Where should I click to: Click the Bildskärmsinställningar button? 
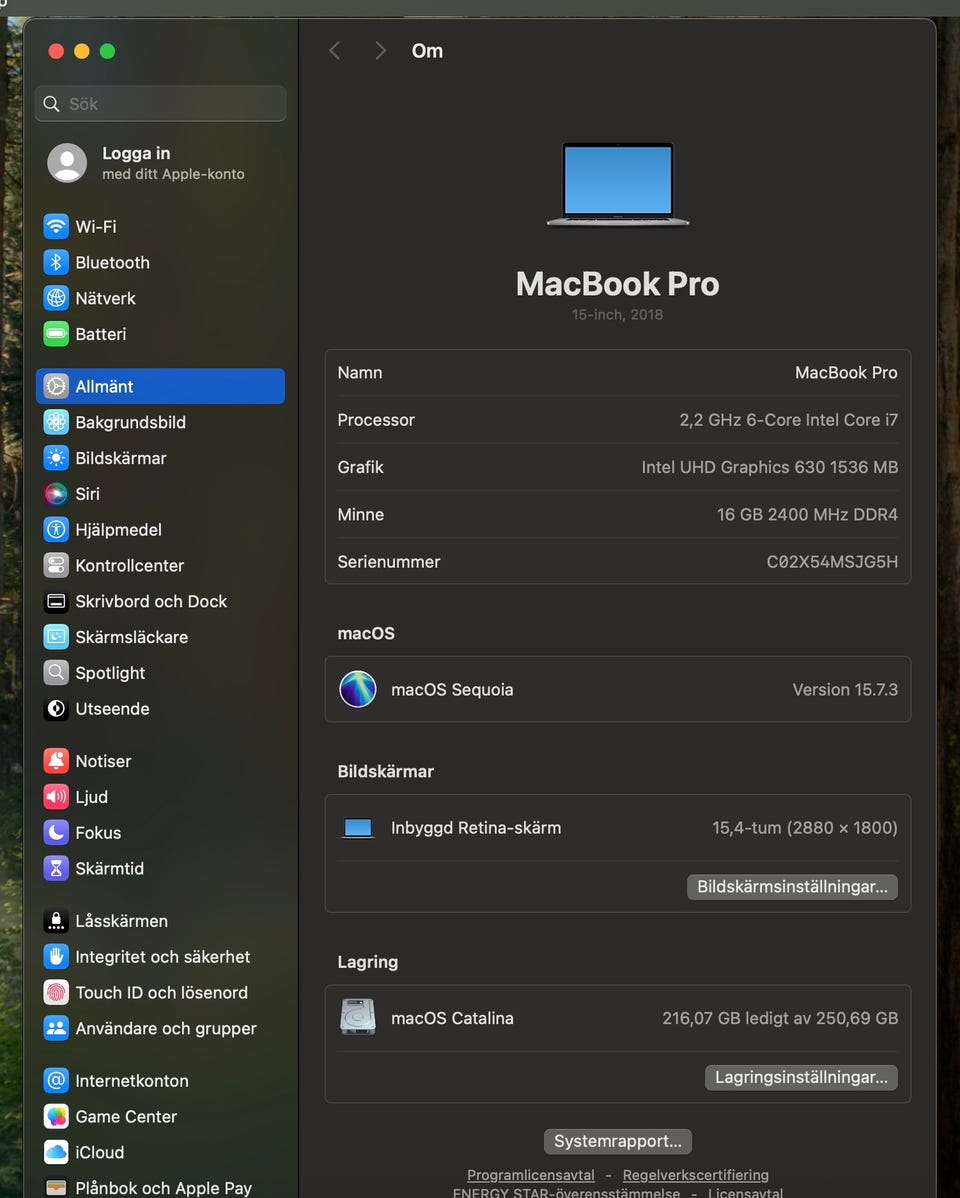(792, 887)
